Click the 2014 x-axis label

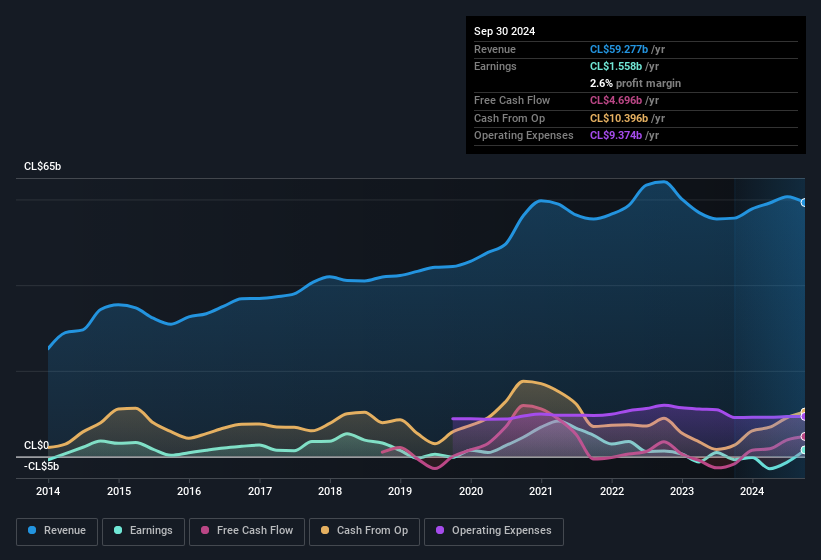click(x=48, y=491)
